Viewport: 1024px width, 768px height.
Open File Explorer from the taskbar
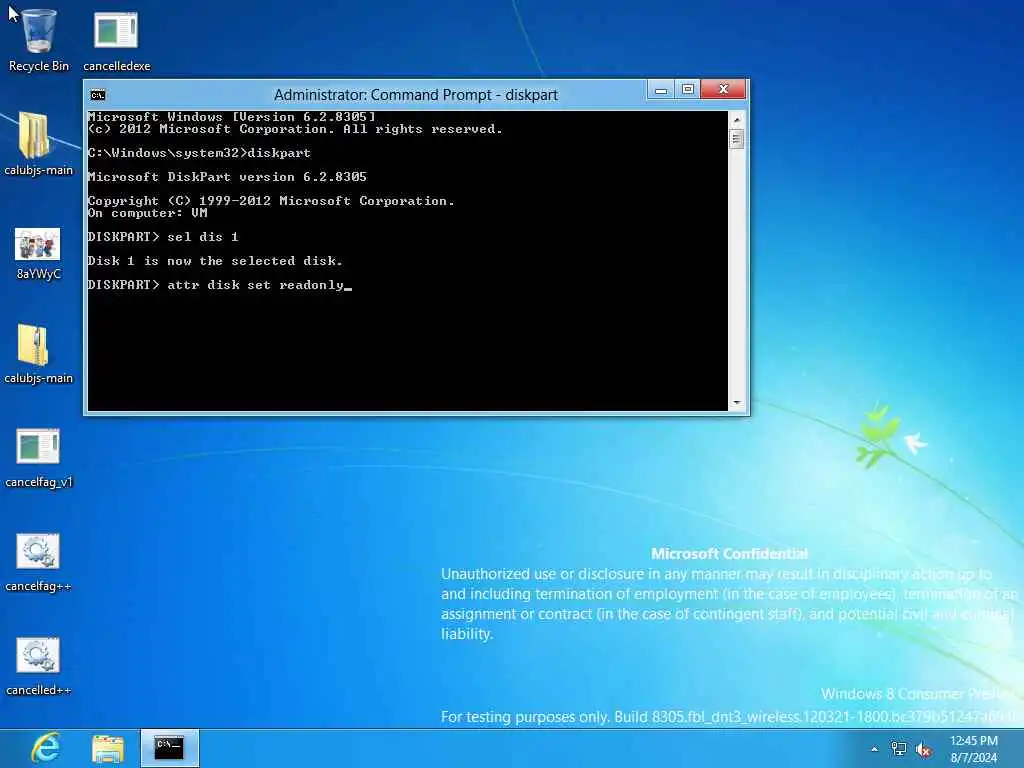[108, 749]
